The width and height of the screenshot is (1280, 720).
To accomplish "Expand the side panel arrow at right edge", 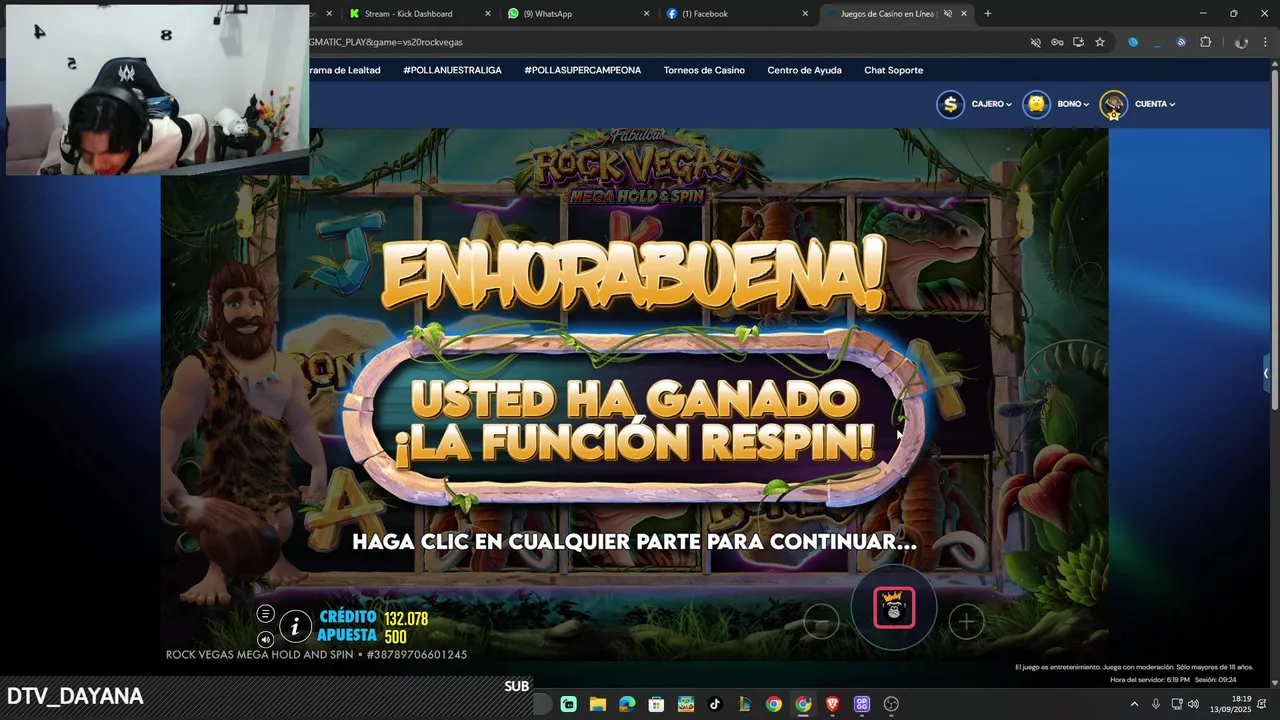I will point(1266,373).
